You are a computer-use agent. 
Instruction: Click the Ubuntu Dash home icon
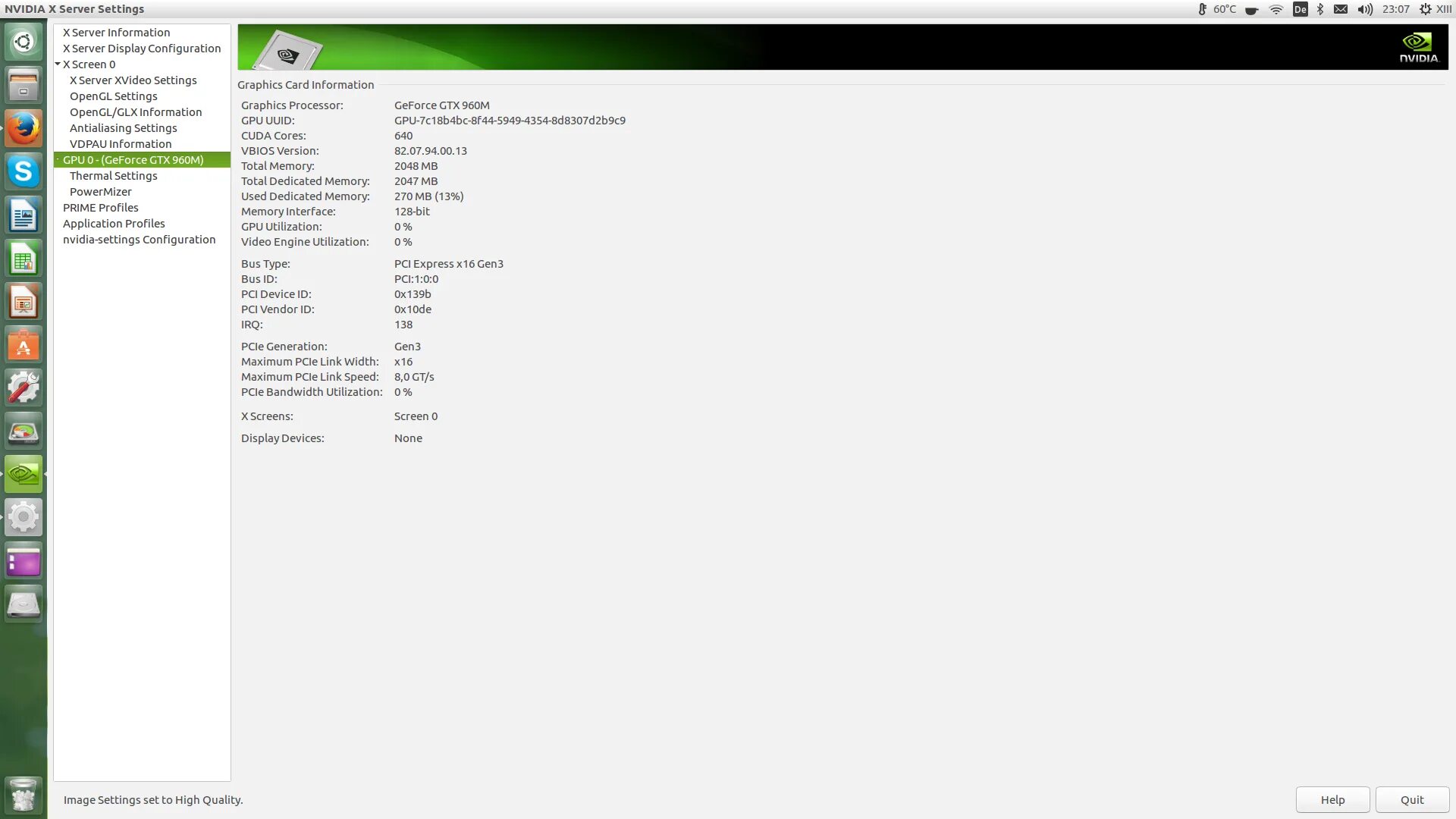(x=24, y=42)
